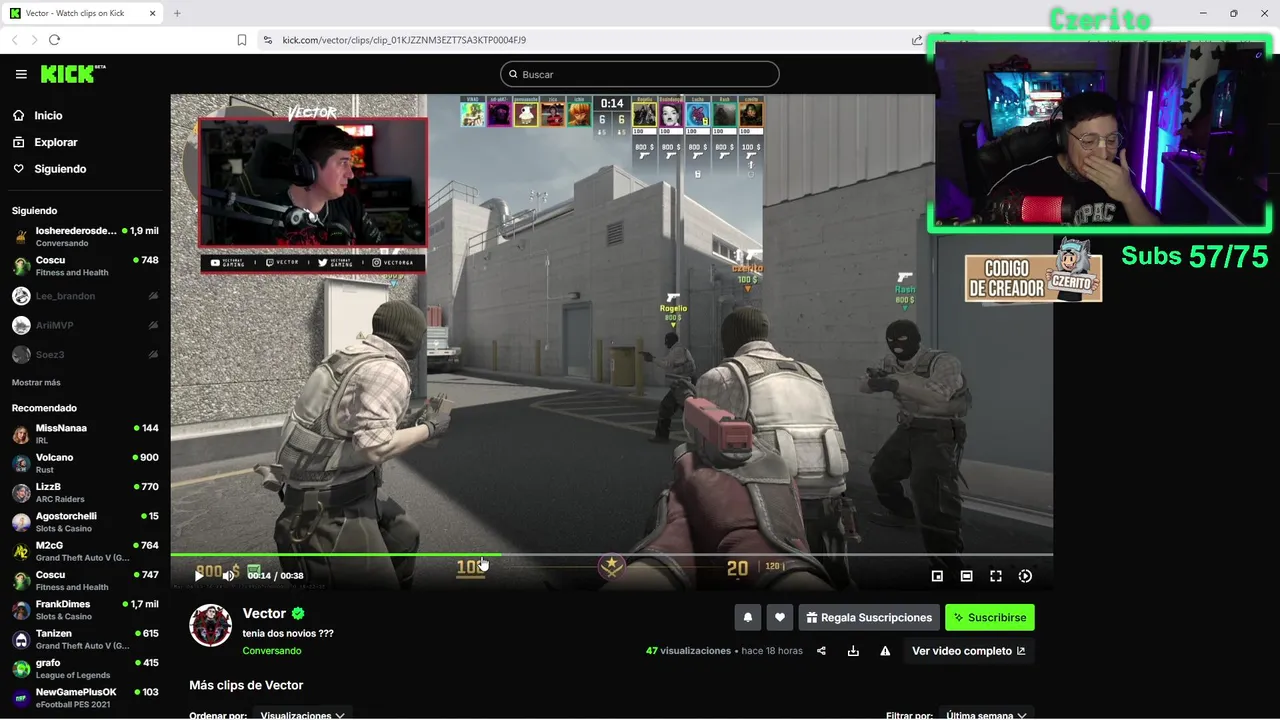Click LizzB avatar icon
The width and height of the screenshot is (1280, 720).
tap(21, 493)
